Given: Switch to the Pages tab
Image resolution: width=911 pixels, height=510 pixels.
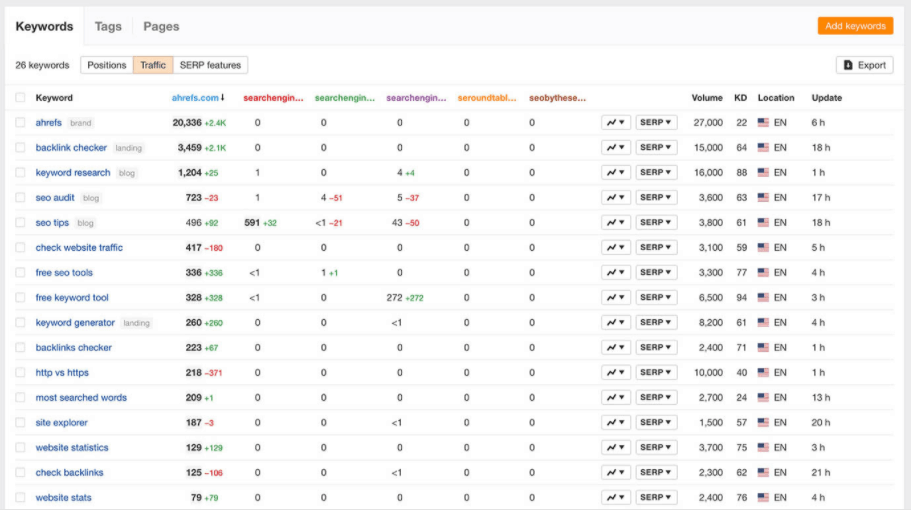Looking at the screenshot, I should pos(160,26).
